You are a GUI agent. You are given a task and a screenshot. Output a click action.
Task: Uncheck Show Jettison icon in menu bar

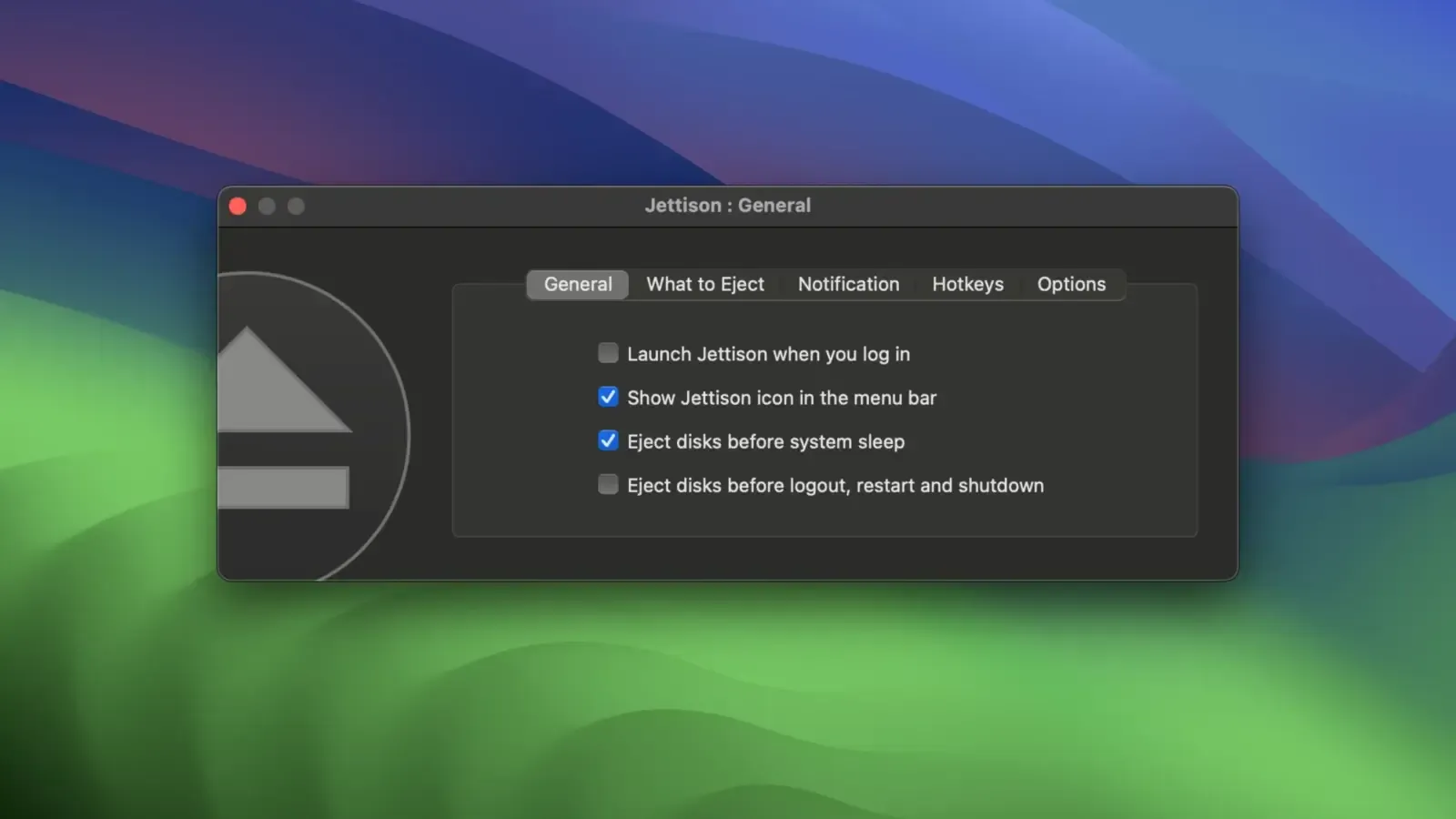(608, 397)
